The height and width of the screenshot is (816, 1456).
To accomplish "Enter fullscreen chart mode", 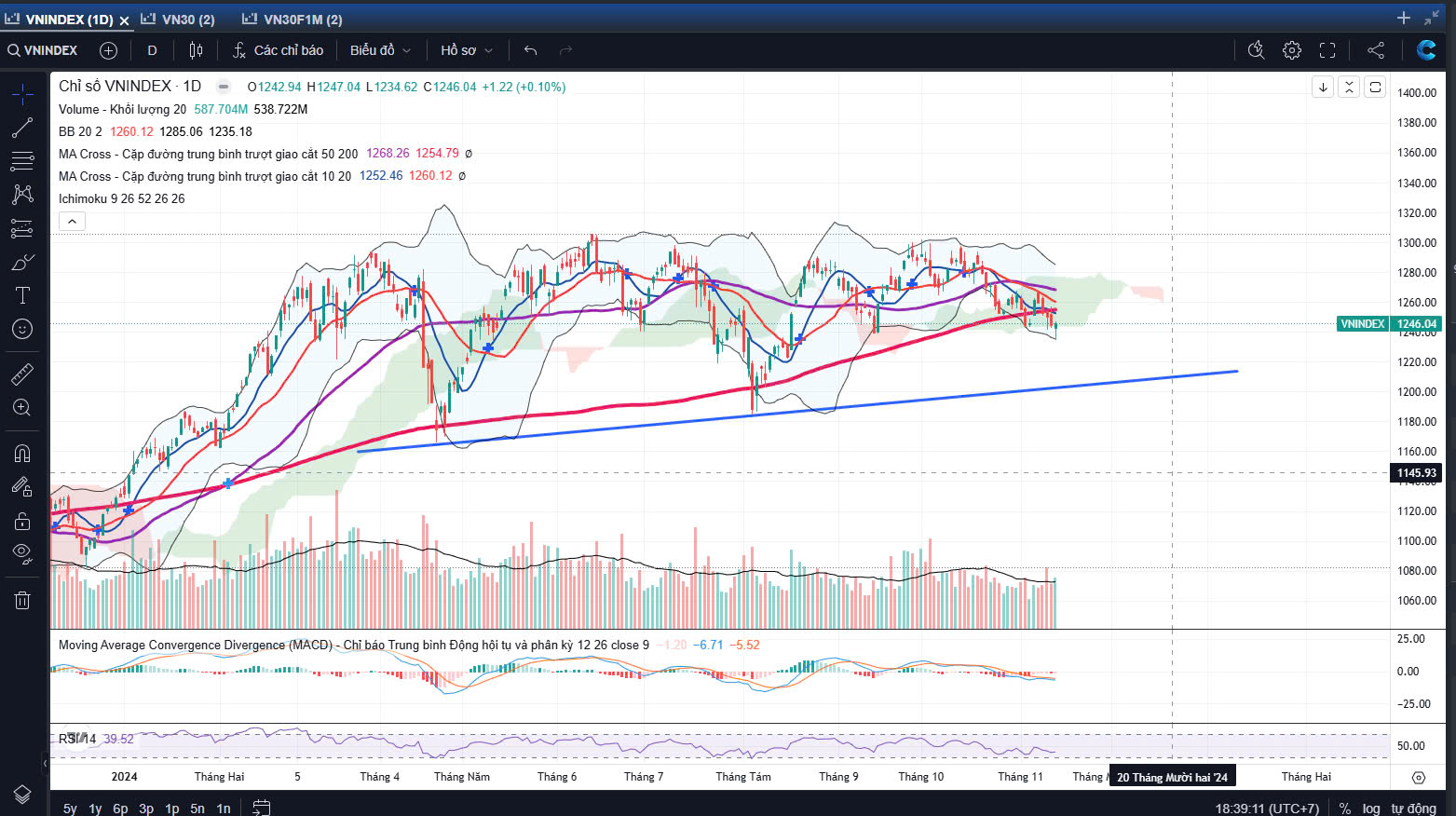I will pos(1327,50).
